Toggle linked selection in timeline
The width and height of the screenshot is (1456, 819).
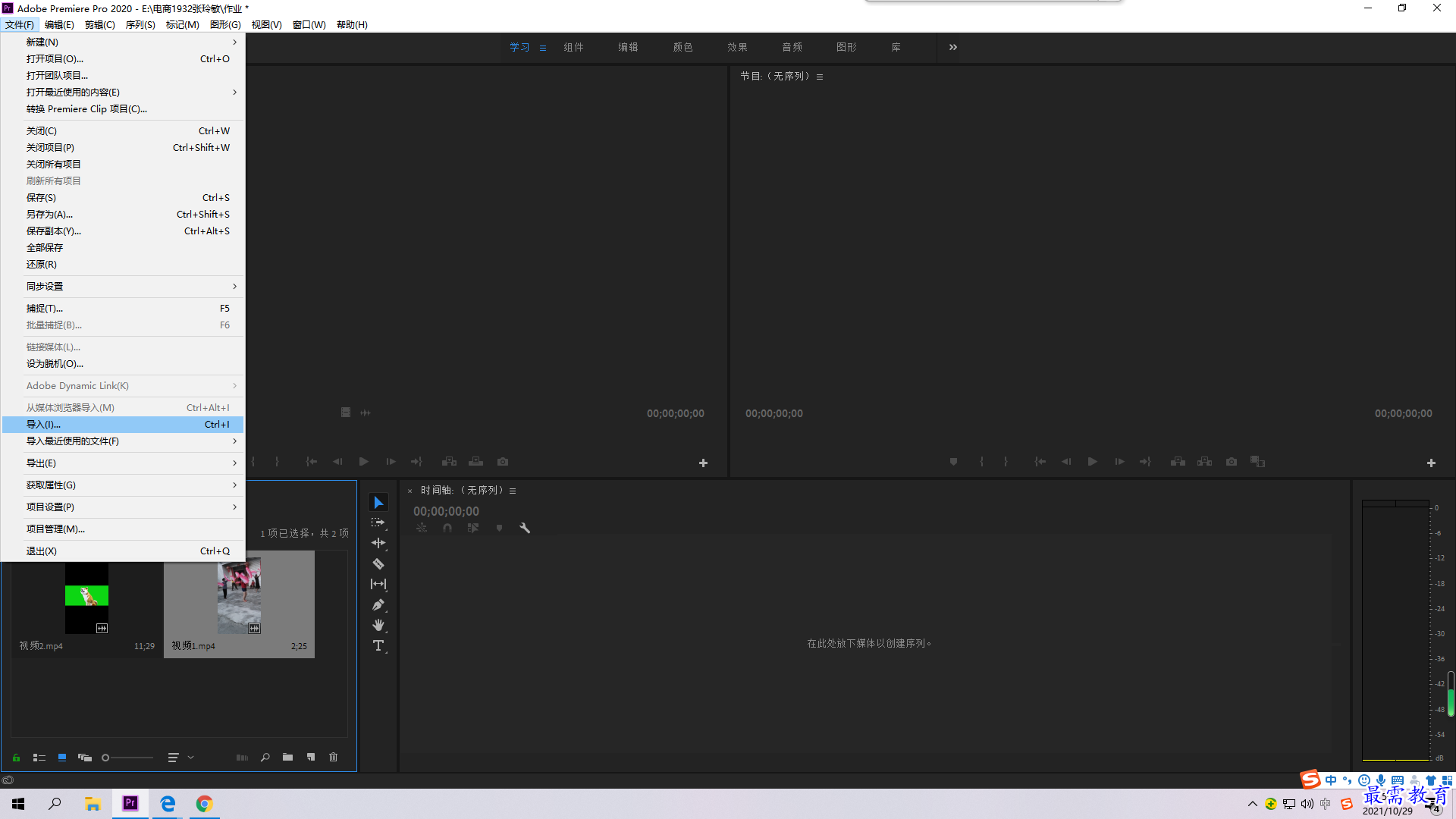pos(473,528)
